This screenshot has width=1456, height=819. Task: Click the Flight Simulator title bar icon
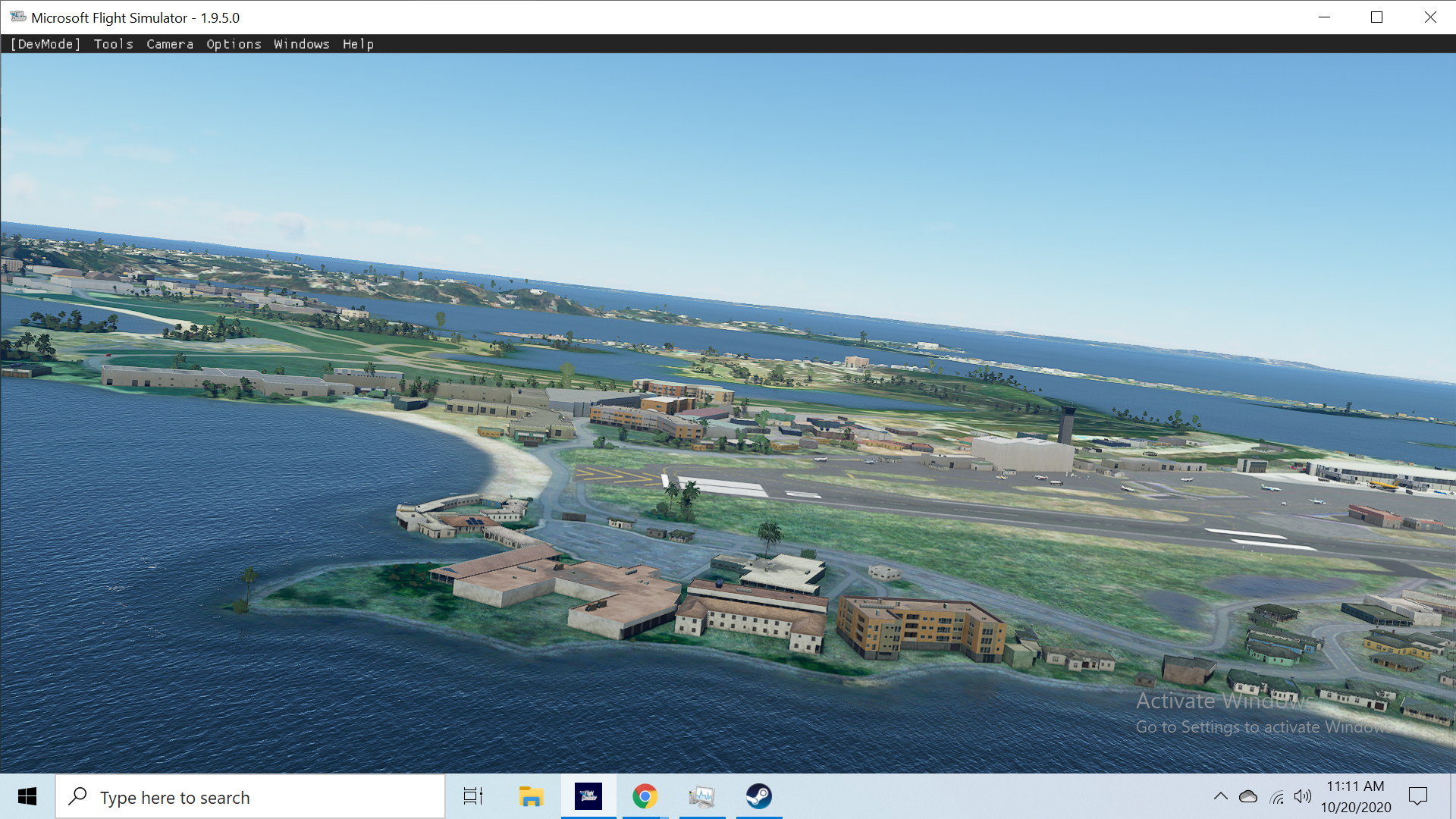pos(18,17)
